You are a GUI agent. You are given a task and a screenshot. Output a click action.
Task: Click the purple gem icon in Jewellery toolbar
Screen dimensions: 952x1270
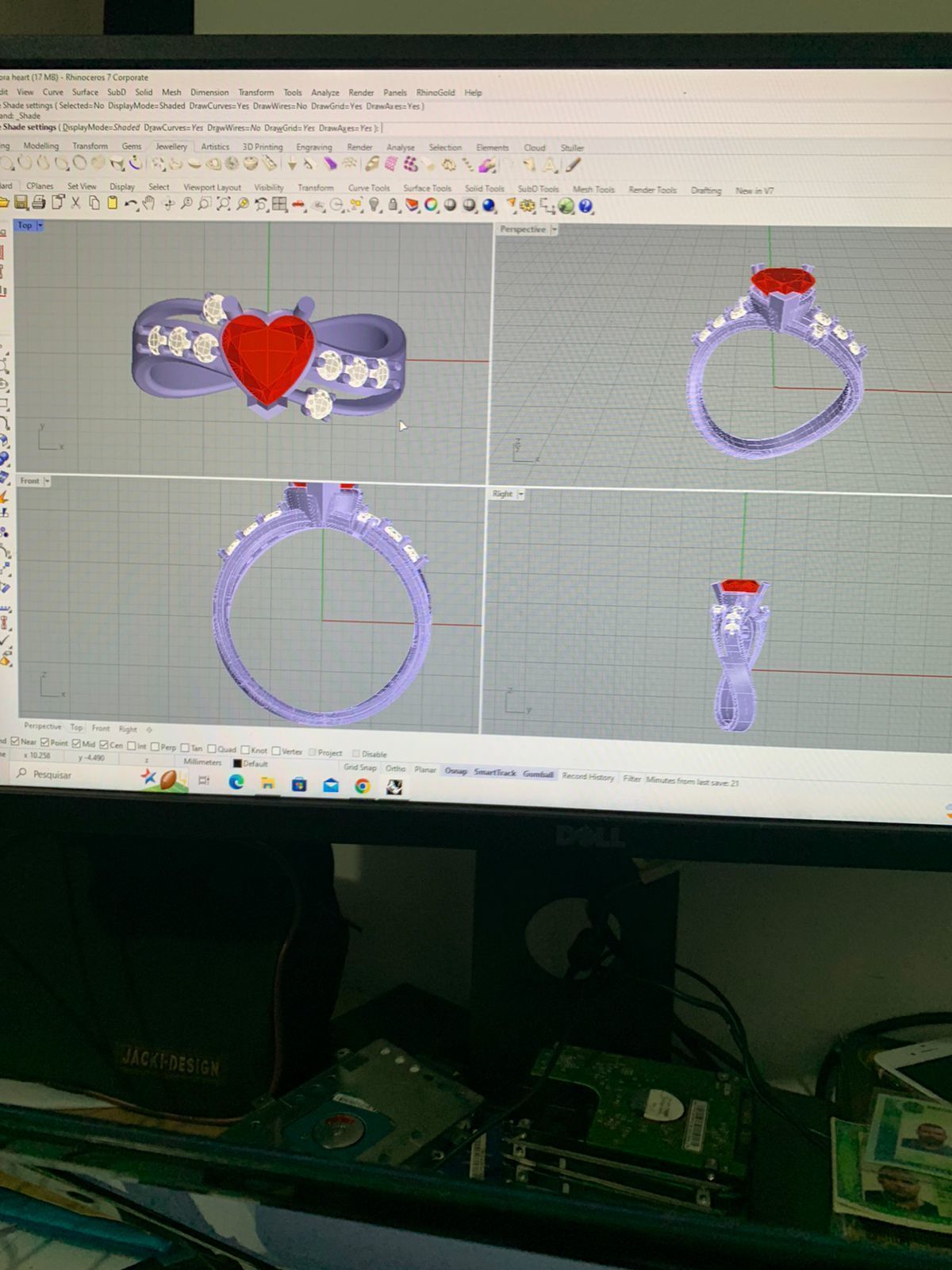coord(329,164)
